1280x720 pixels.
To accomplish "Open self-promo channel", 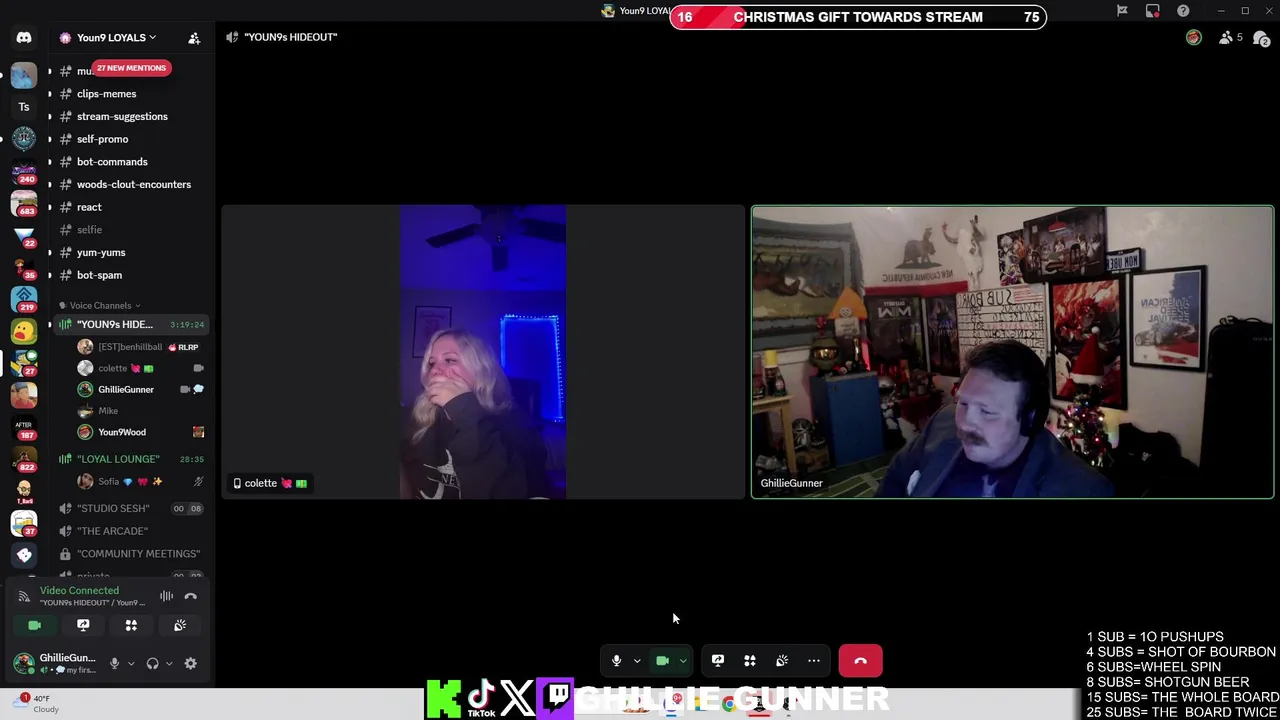I will (102, 139).
